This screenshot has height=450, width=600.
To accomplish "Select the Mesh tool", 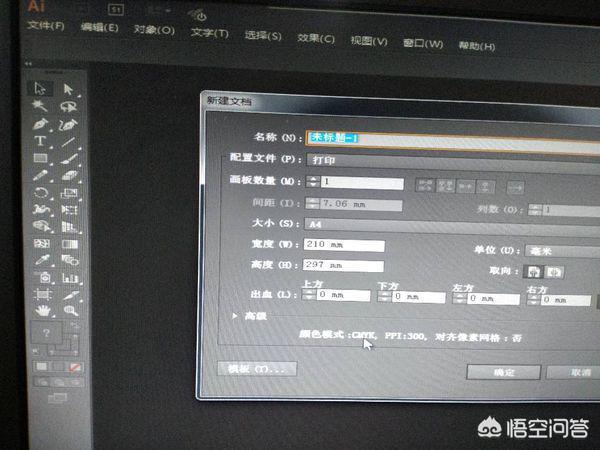I will coord(41,243).
